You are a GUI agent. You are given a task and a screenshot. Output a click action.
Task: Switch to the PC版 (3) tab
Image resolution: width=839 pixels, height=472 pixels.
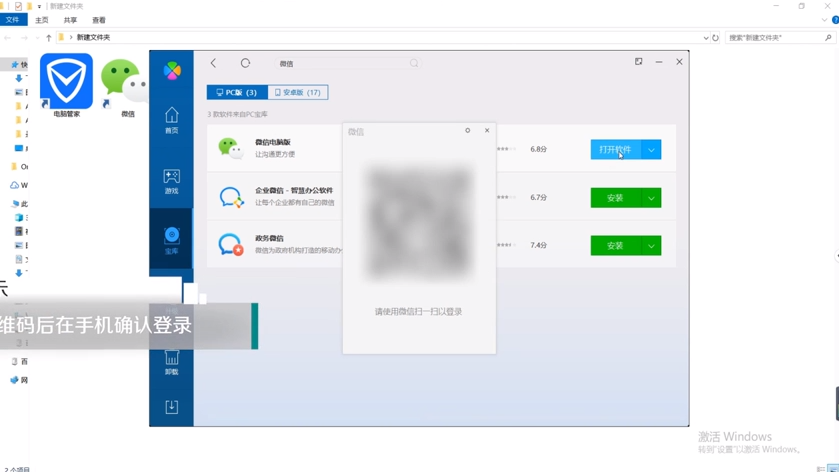(237, 92)
